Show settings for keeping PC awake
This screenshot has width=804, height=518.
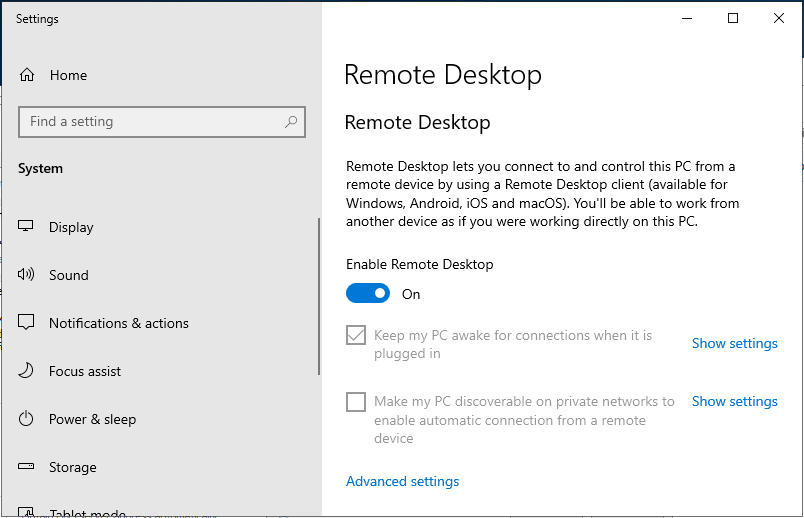[734, 343]
